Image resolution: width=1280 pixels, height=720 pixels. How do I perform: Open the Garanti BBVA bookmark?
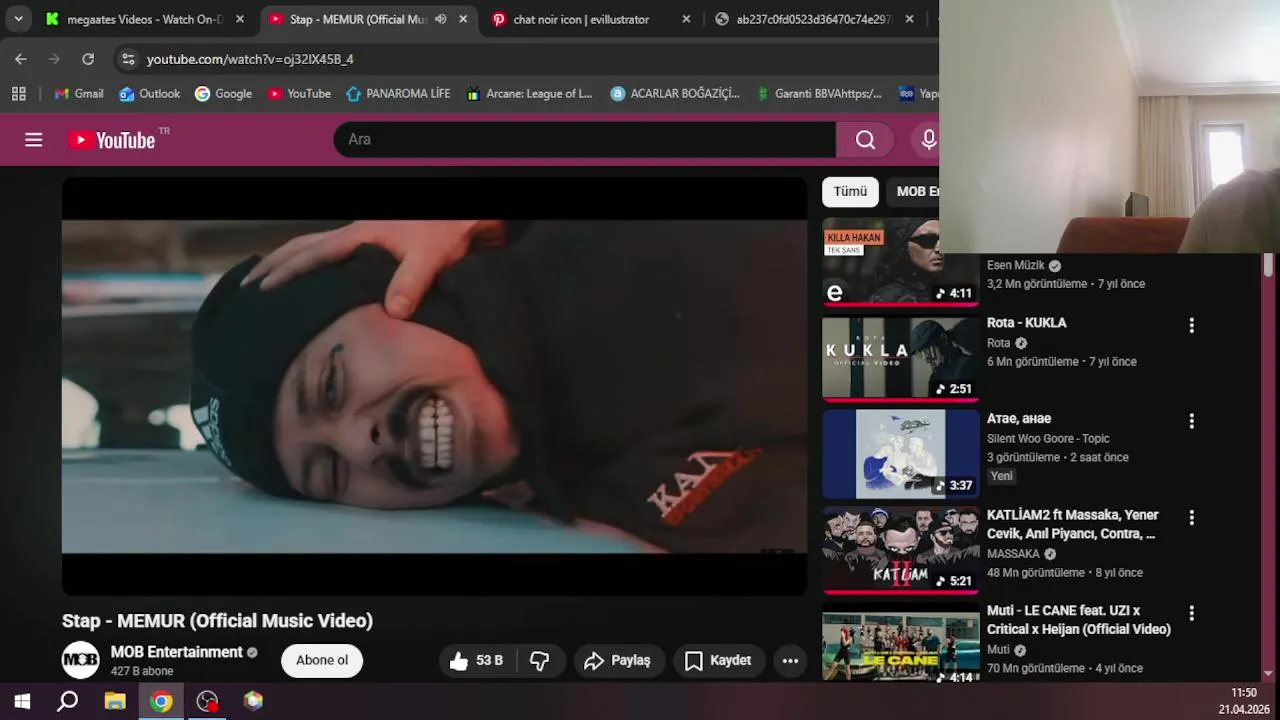(x=819, y=94)
